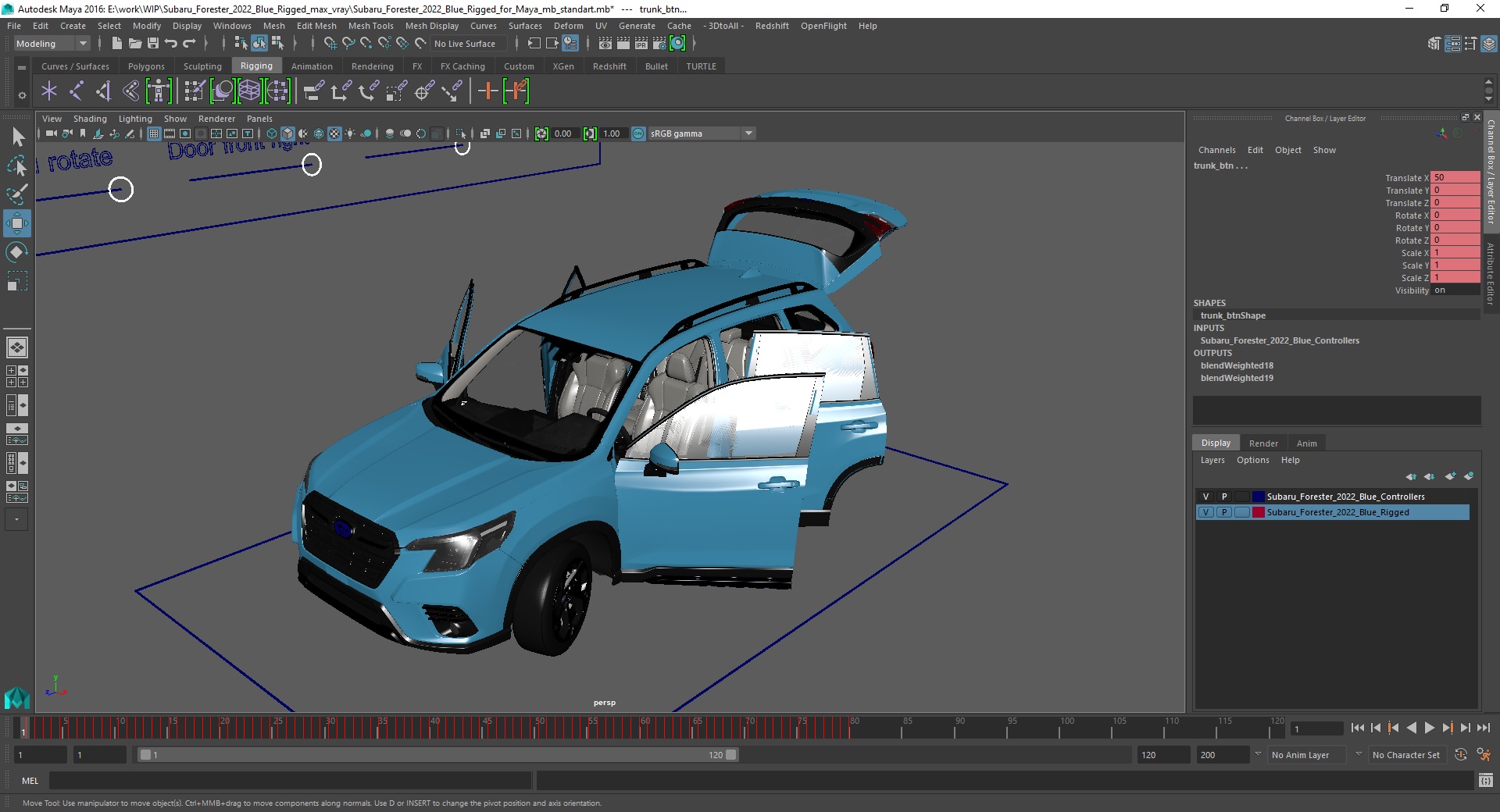Start IPR render from status line
This screenshot has height=812, width=1500.
tap(641, 44)
